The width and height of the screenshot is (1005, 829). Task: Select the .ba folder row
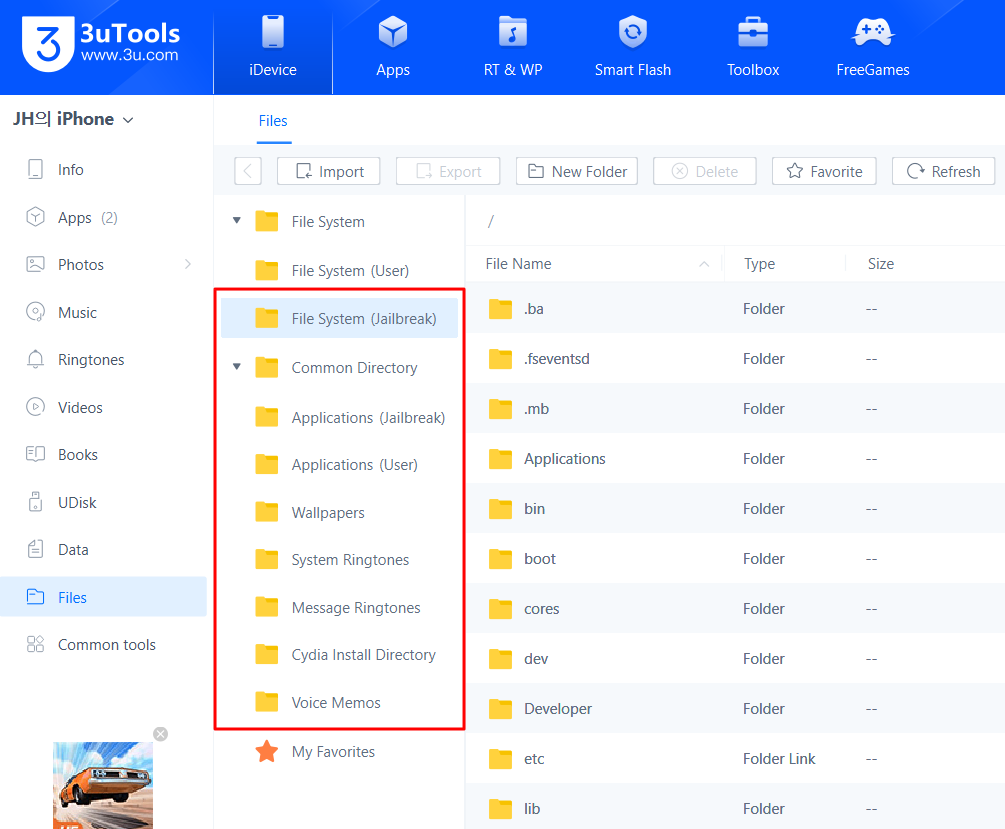point(735,308)
